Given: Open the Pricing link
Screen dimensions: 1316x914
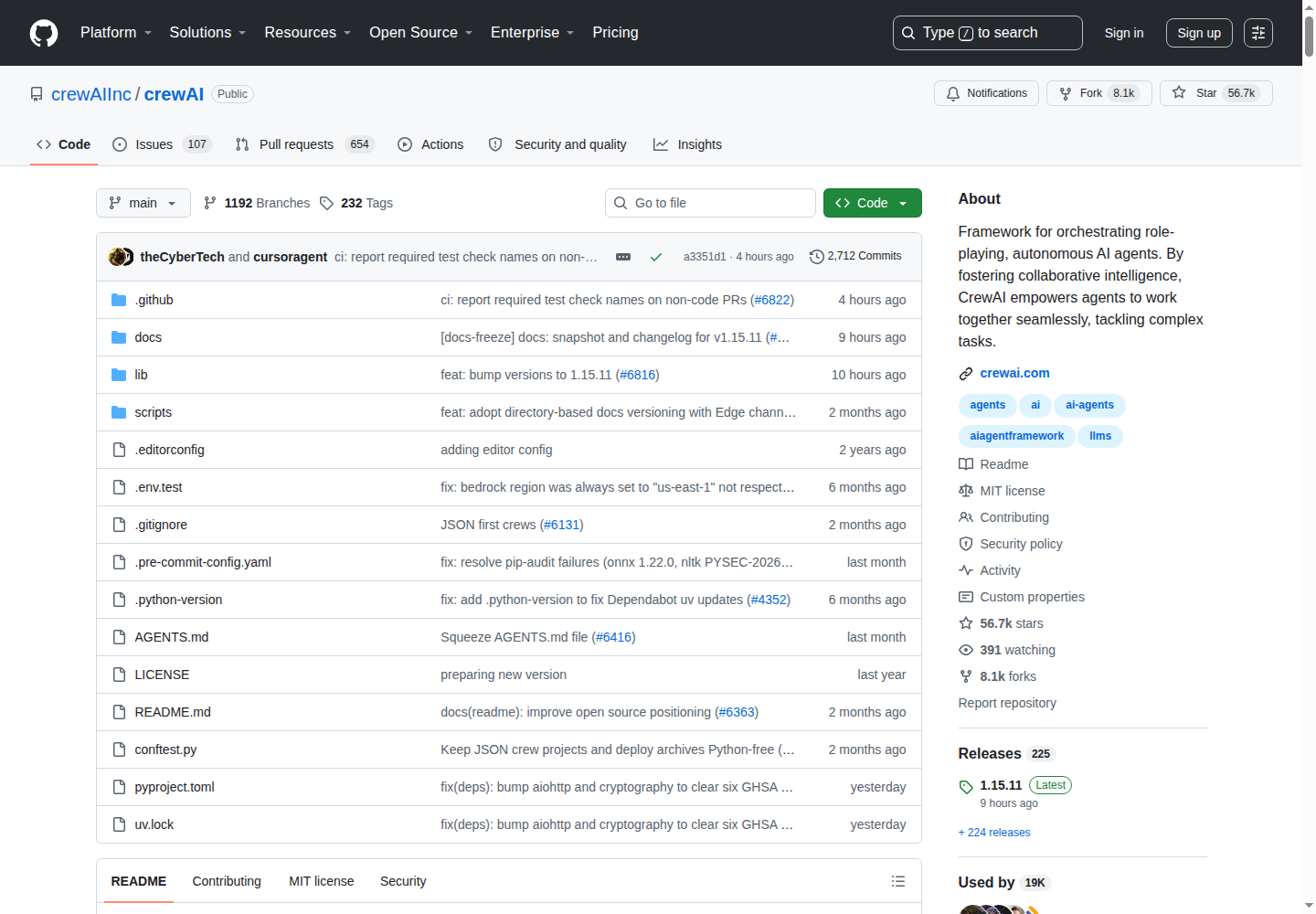Looking at the screenshot, I should pyautogui.click(x=616, y=33).
